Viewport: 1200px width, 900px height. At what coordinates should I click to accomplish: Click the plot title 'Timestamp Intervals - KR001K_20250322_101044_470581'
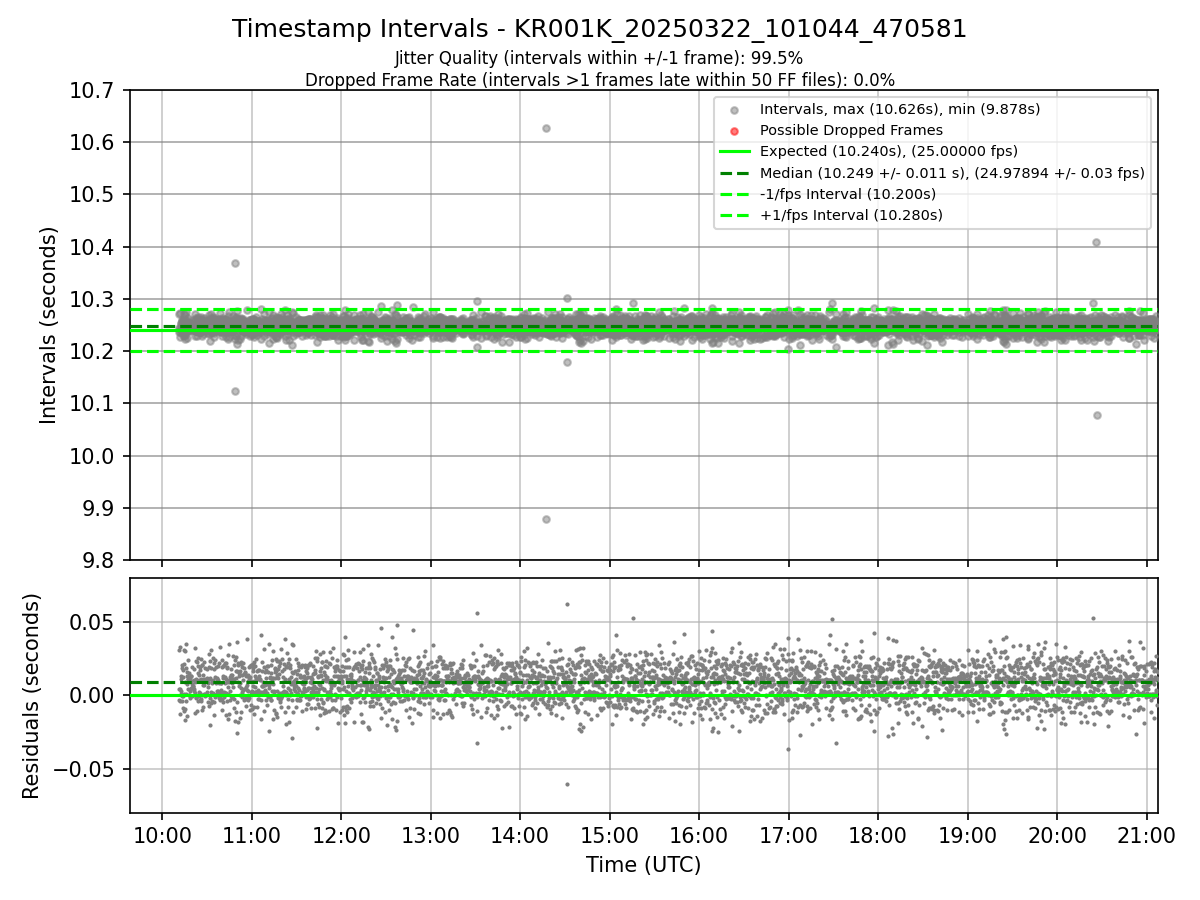(599, 29)
